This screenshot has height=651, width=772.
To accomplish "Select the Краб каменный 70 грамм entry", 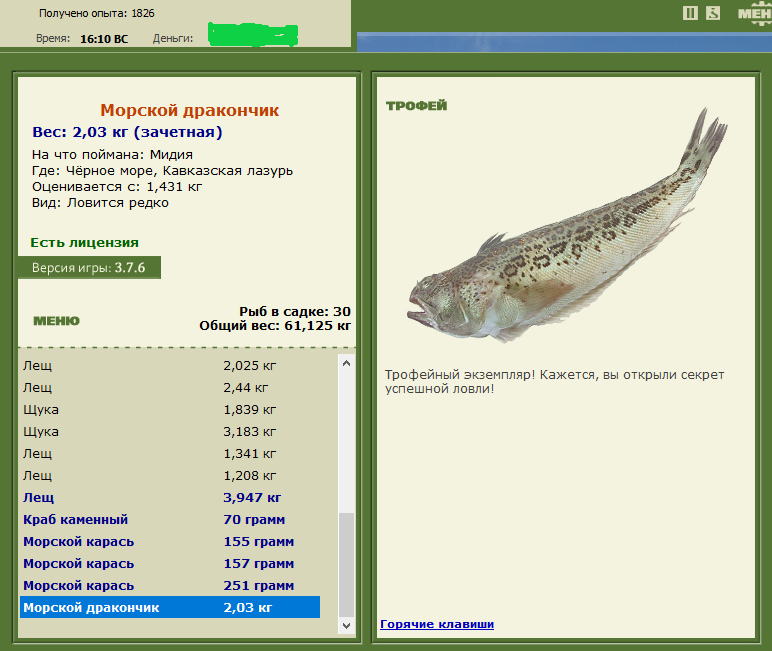I will [x=170, y=520].
